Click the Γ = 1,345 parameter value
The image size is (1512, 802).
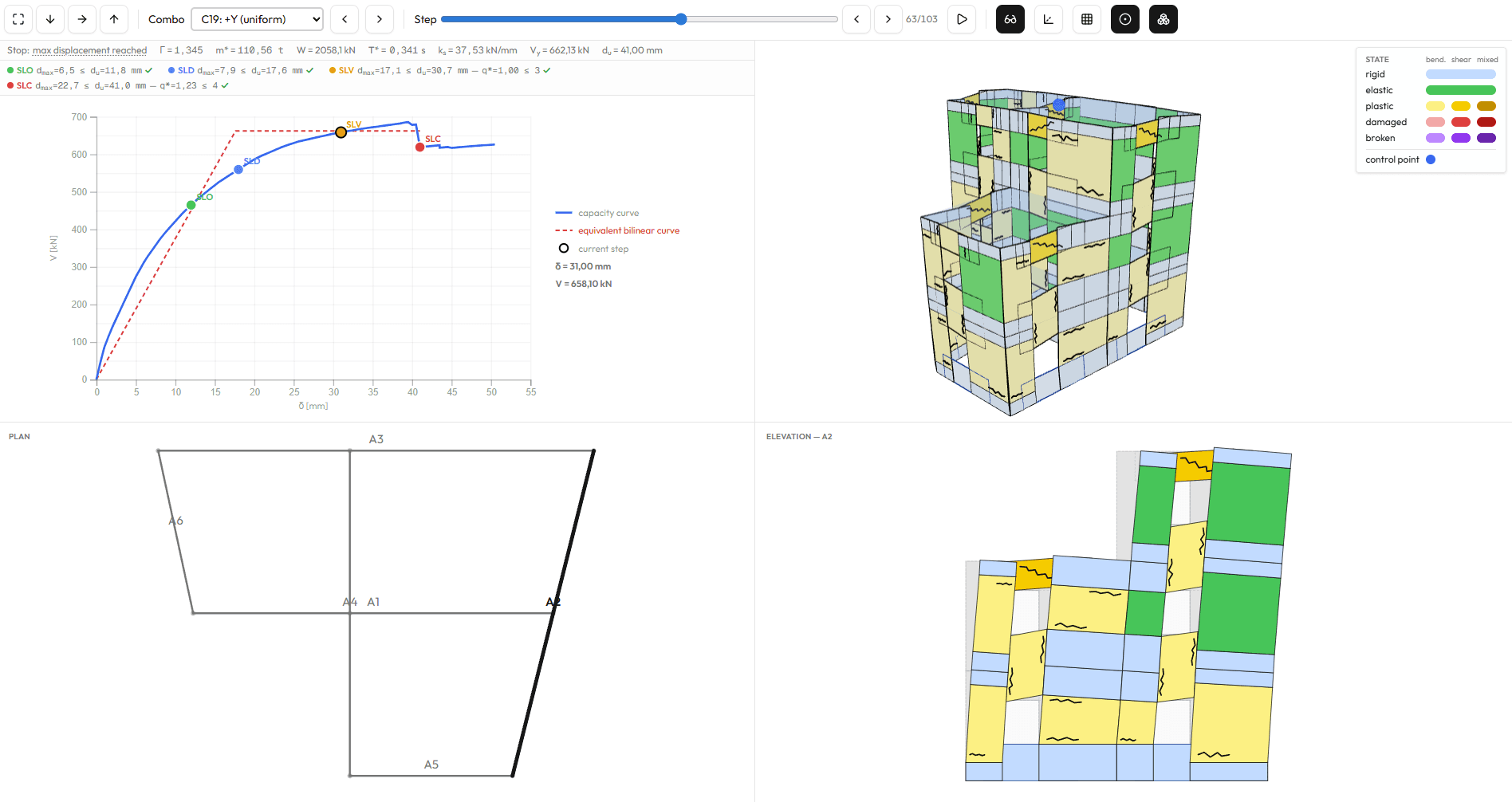[181, 50]
